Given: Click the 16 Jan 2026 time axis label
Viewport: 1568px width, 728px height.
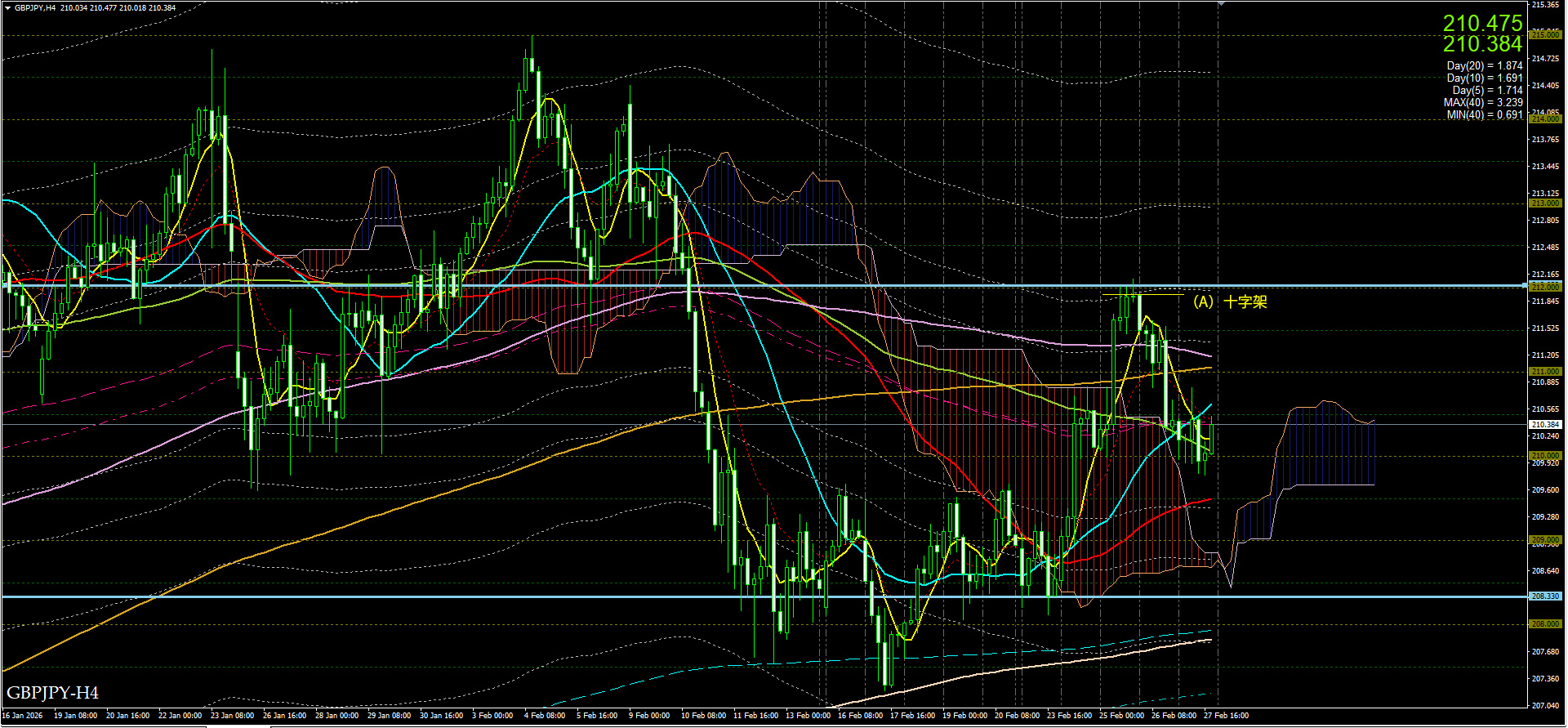Looking at the screenshot, I should click(x=22, y=716).
